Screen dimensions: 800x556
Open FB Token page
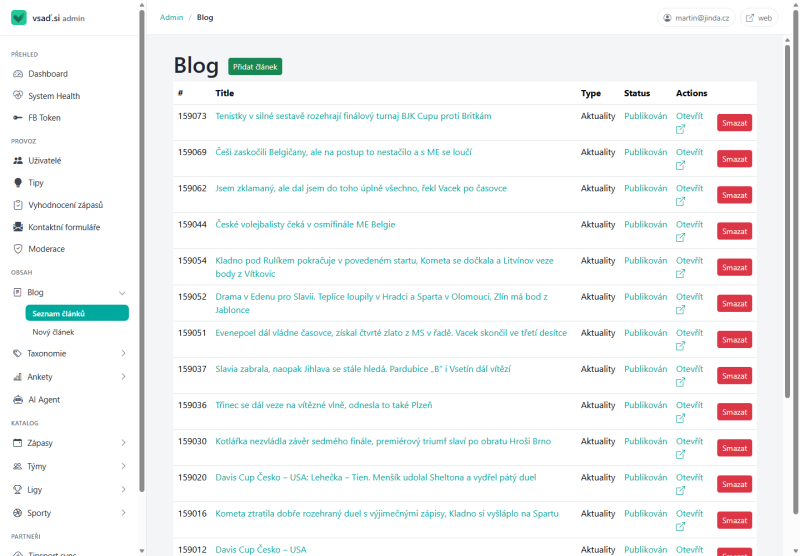click(44, 118)
